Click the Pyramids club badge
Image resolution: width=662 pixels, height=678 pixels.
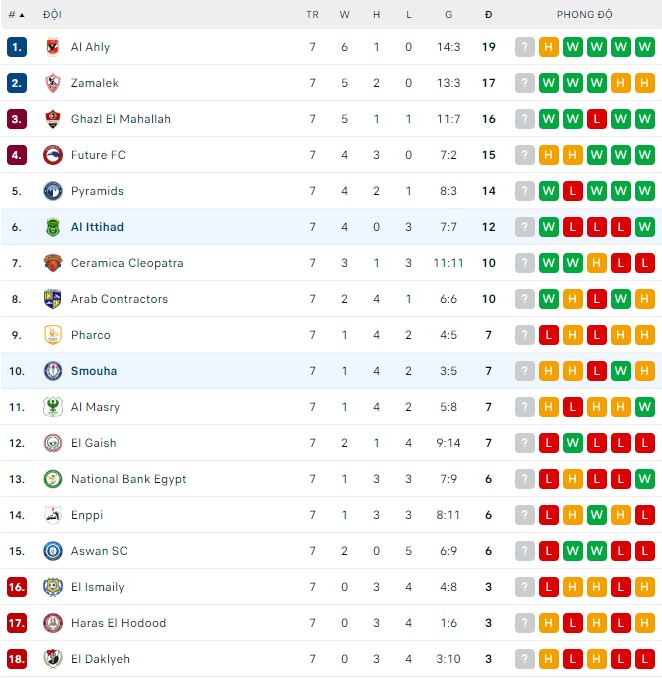tap(53, 191)
